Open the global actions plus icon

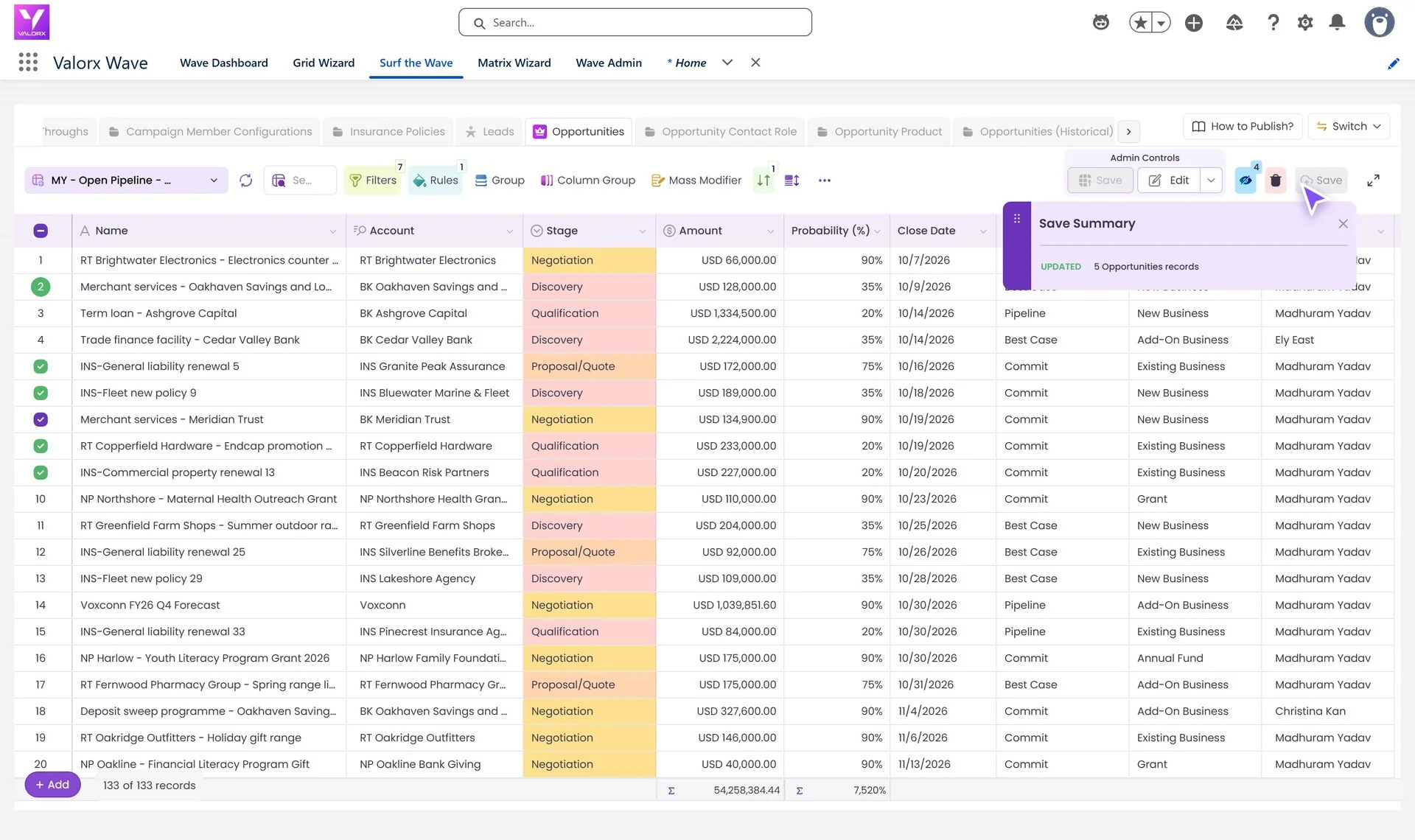pyautogui.click(x=1194, y=23)
